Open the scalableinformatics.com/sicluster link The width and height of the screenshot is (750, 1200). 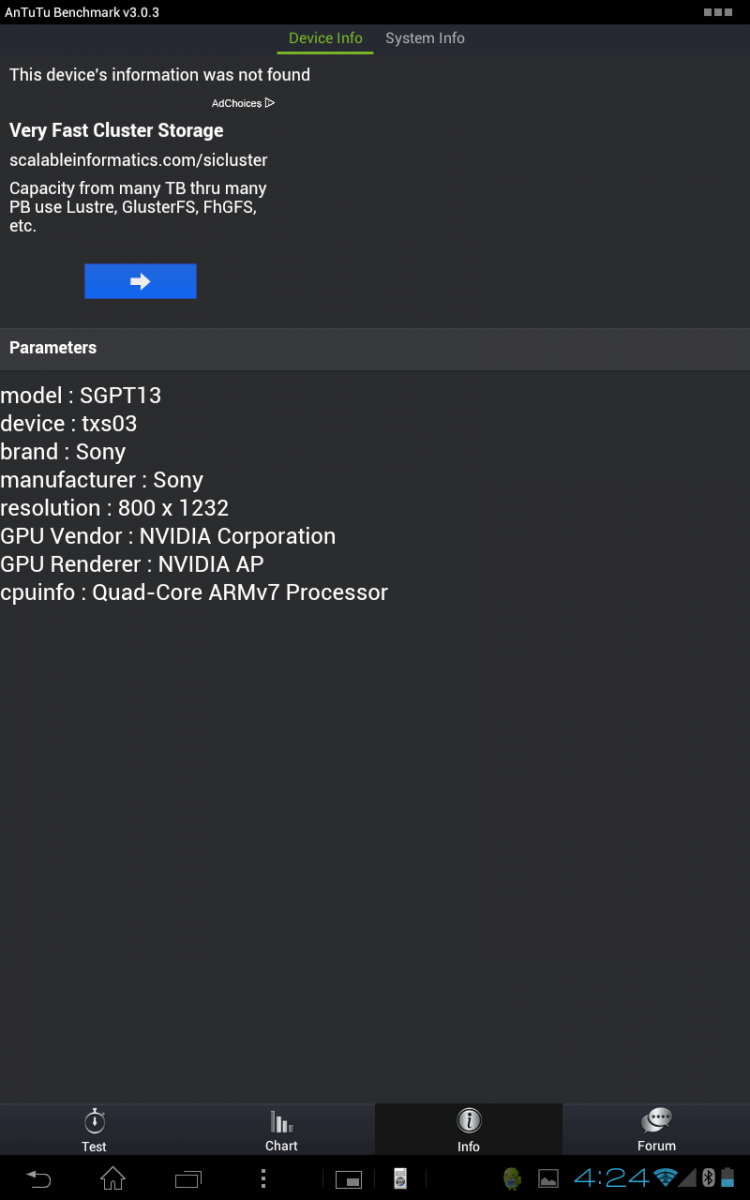coord(138,160)
